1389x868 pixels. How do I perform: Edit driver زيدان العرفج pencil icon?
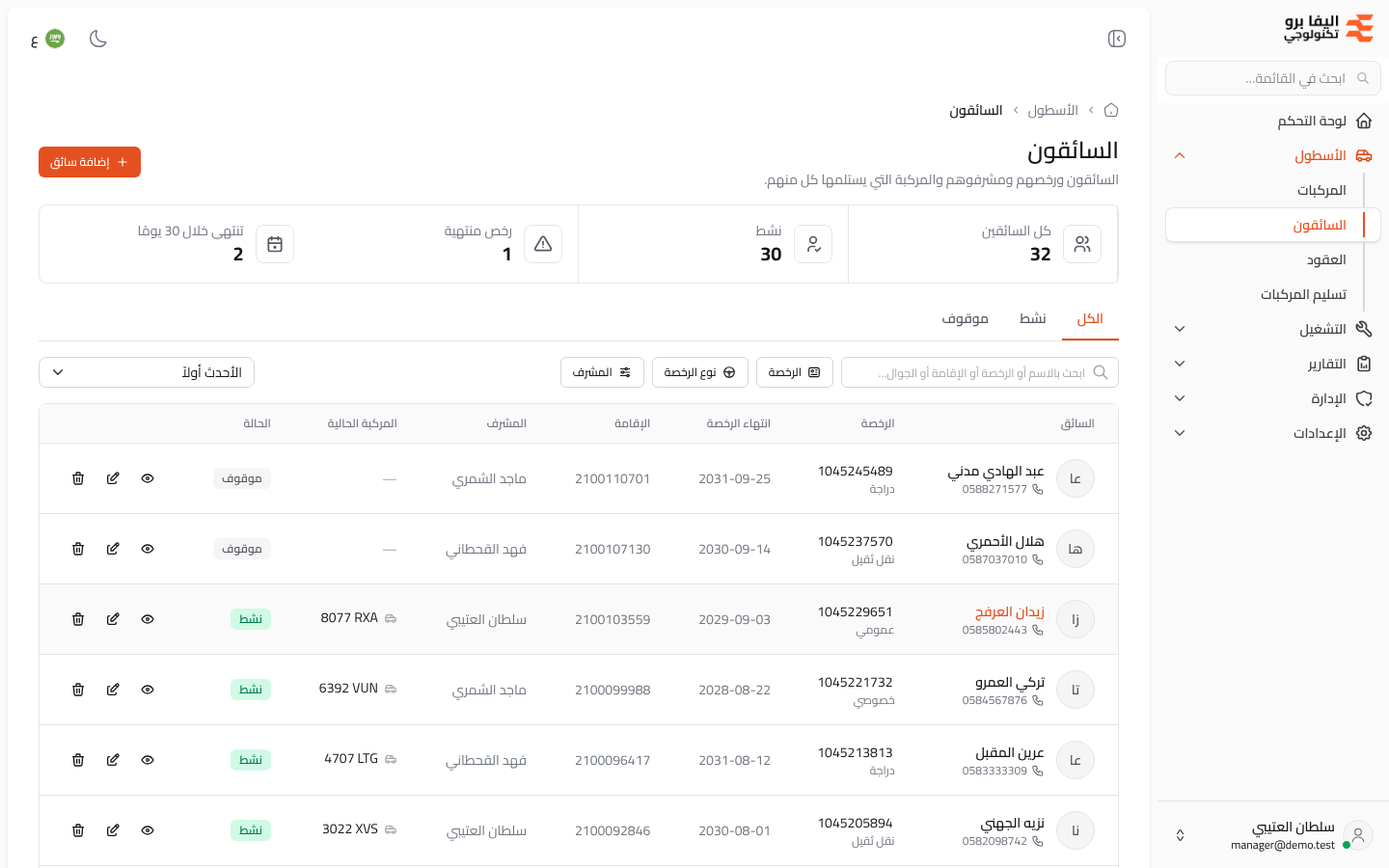click(113, 619)
